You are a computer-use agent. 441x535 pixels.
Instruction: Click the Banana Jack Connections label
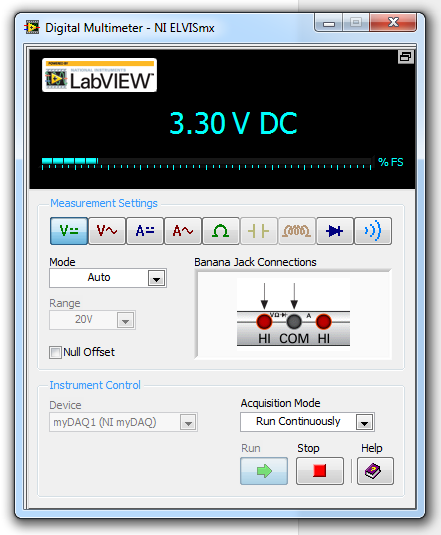[255, 262]
